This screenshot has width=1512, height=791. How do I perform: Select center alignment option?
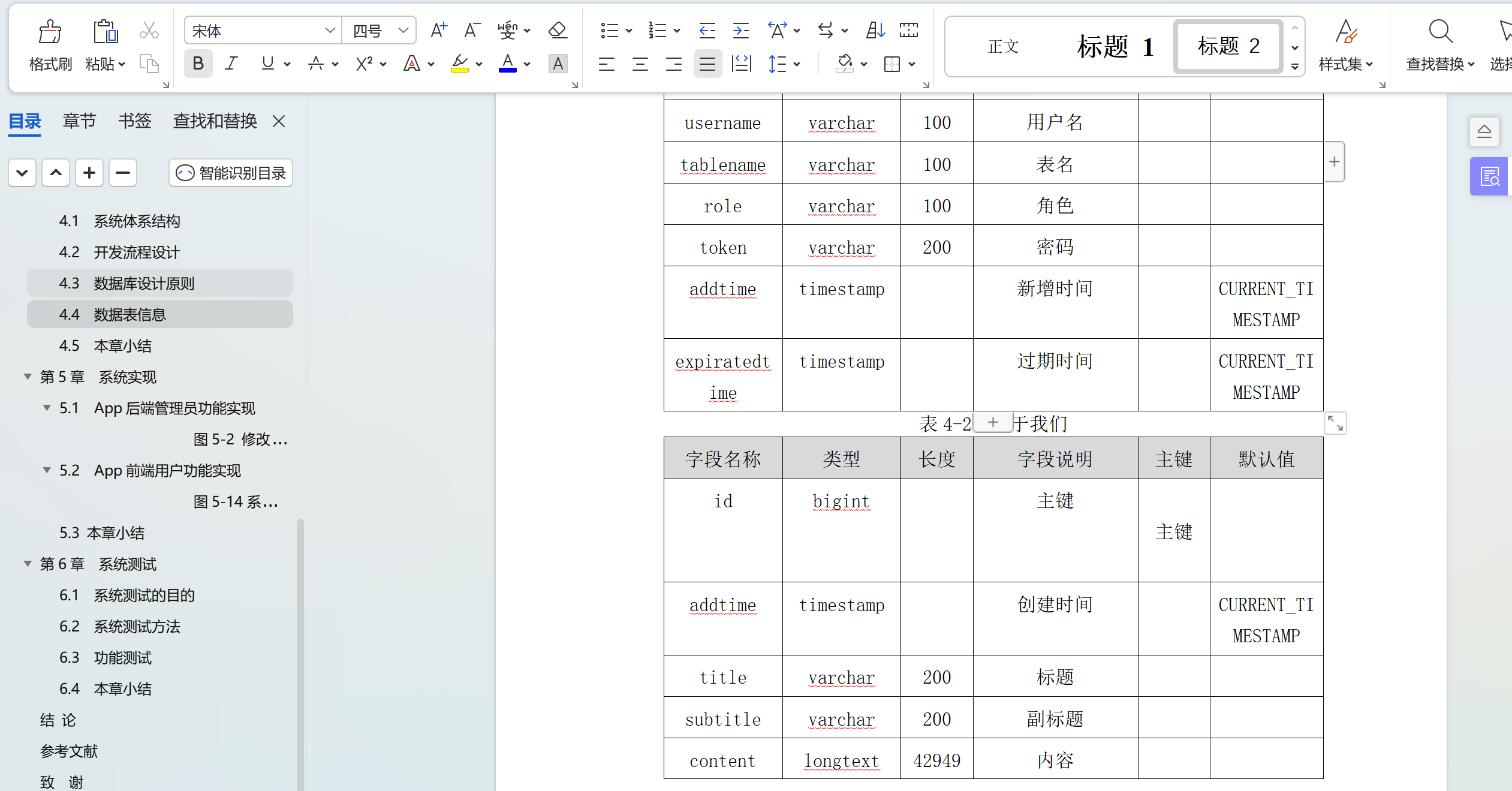click(x=640, y=64)
